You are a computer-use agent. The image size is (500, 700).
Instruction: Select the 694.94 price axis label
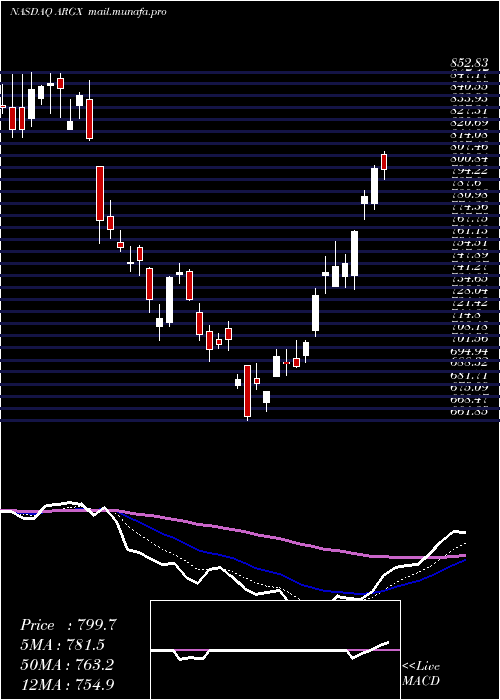[x=469, y=350]
